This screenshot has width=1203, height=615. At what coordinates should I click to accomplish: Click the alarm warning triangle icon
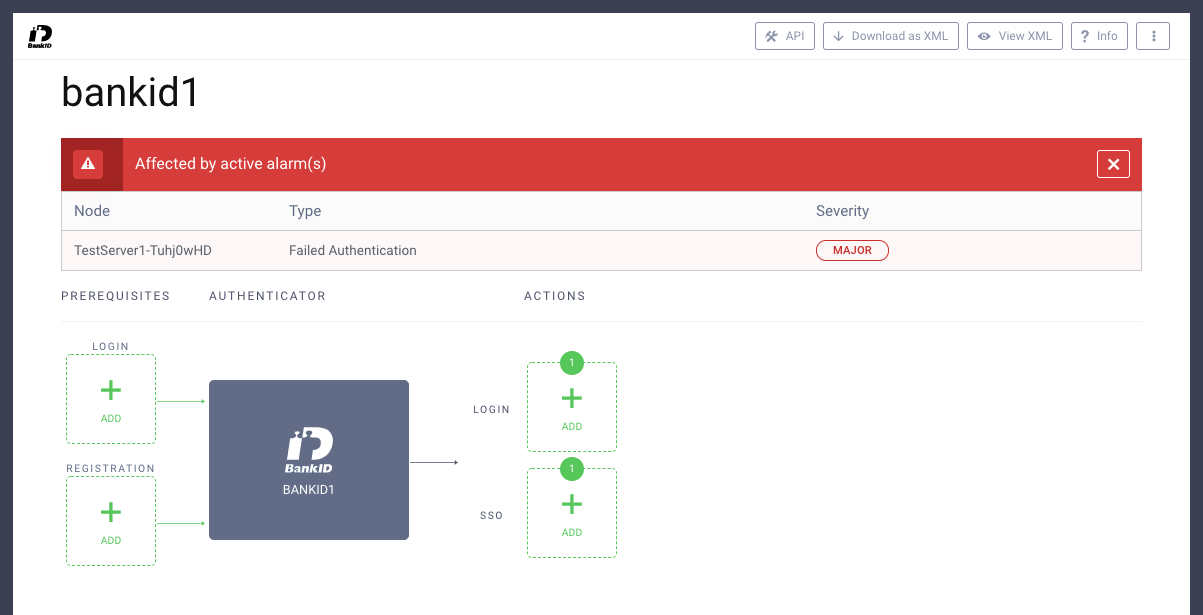tap(88, 164)
